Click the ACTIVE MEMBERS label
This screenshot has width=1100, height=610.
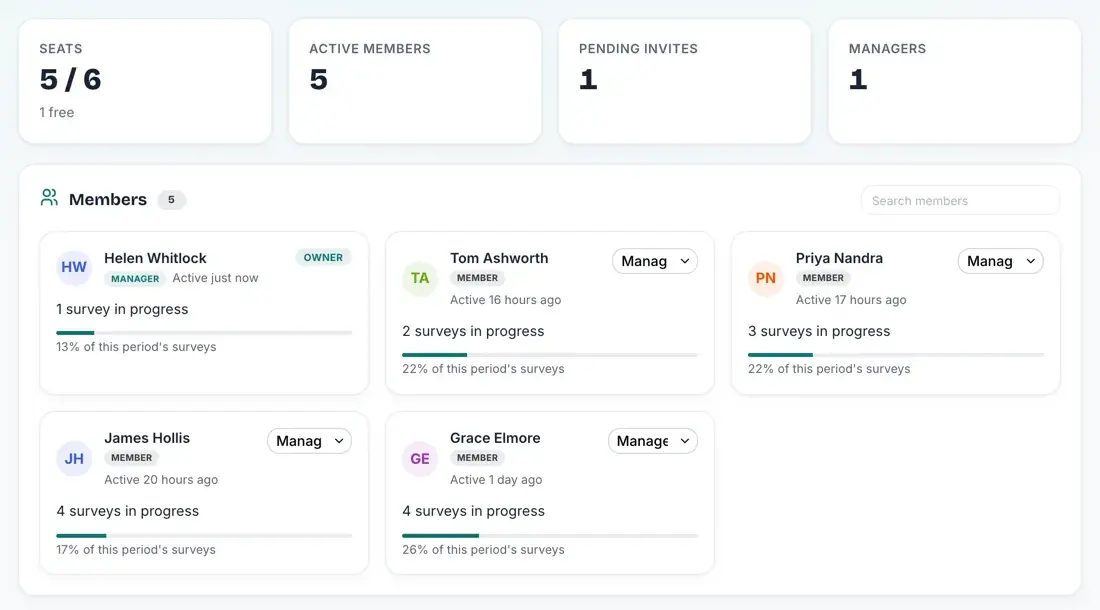[x=370, y=49]
